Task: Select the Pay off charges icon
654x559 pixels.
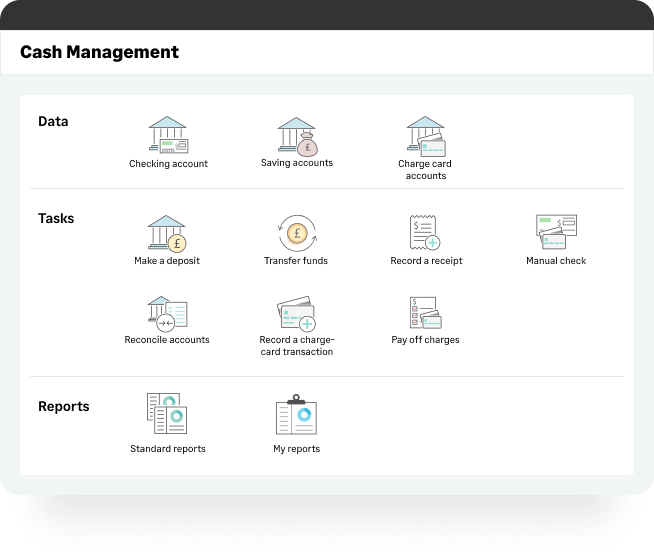Action: click(x=425, y=313)
